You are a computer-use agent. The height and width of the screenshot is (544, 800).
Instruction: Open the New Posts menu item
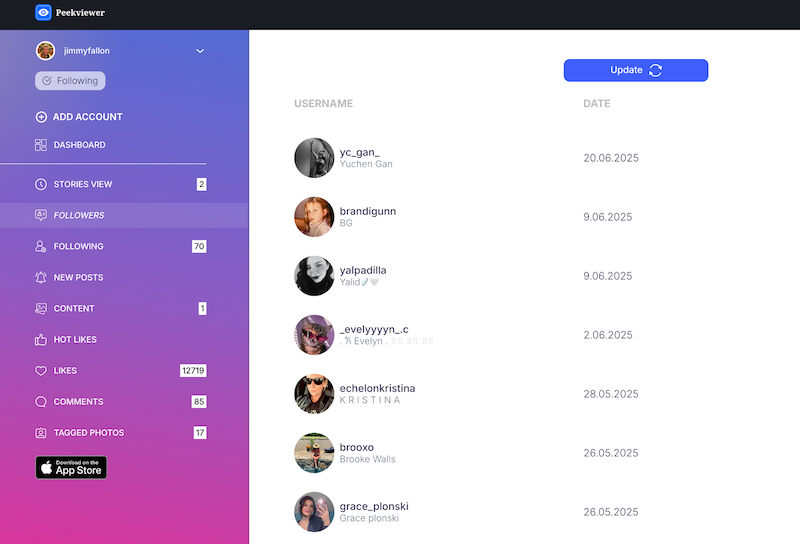(124, 278)
